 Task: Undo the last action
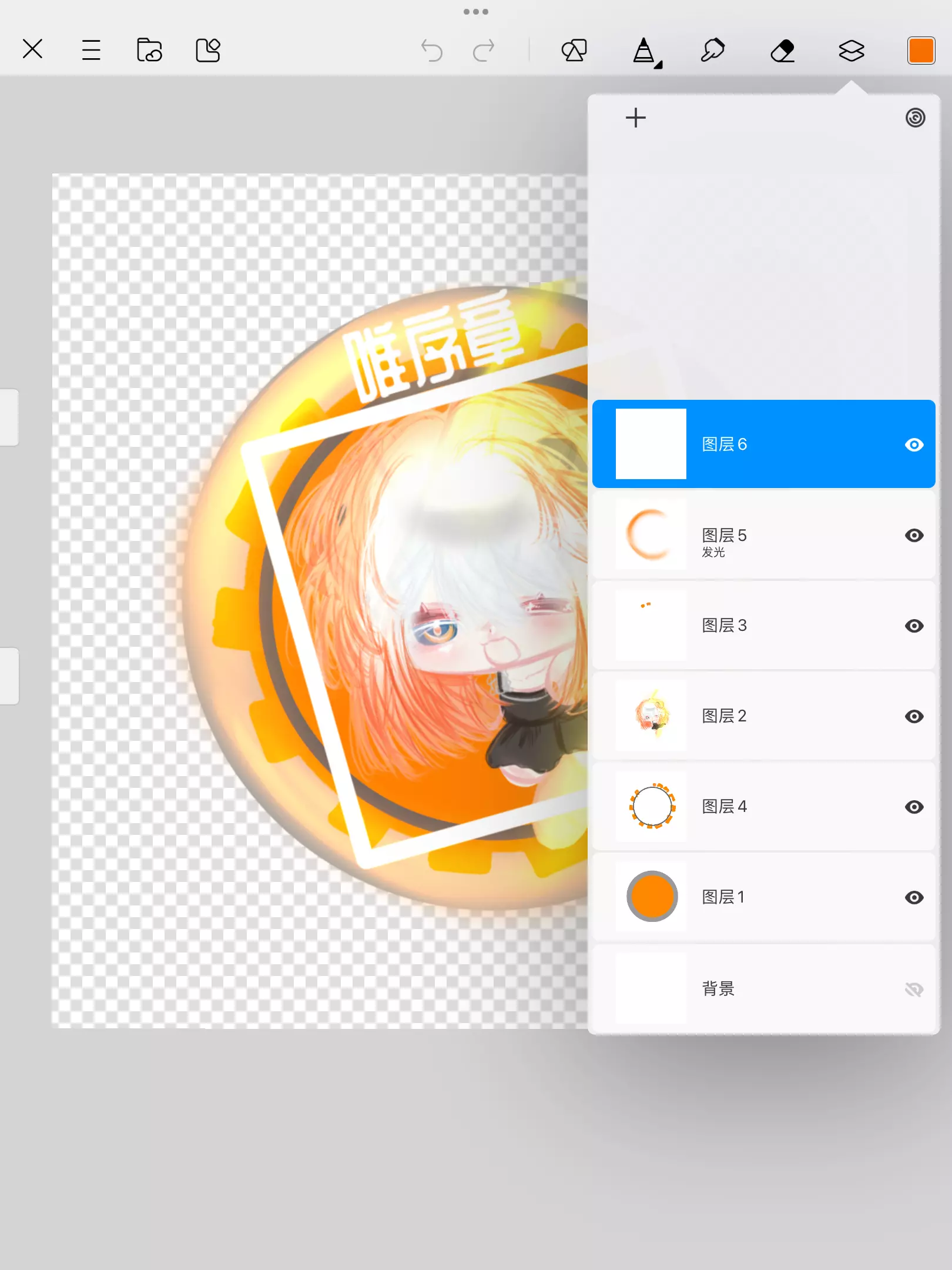pyautogui.click(x=432, y=51)
